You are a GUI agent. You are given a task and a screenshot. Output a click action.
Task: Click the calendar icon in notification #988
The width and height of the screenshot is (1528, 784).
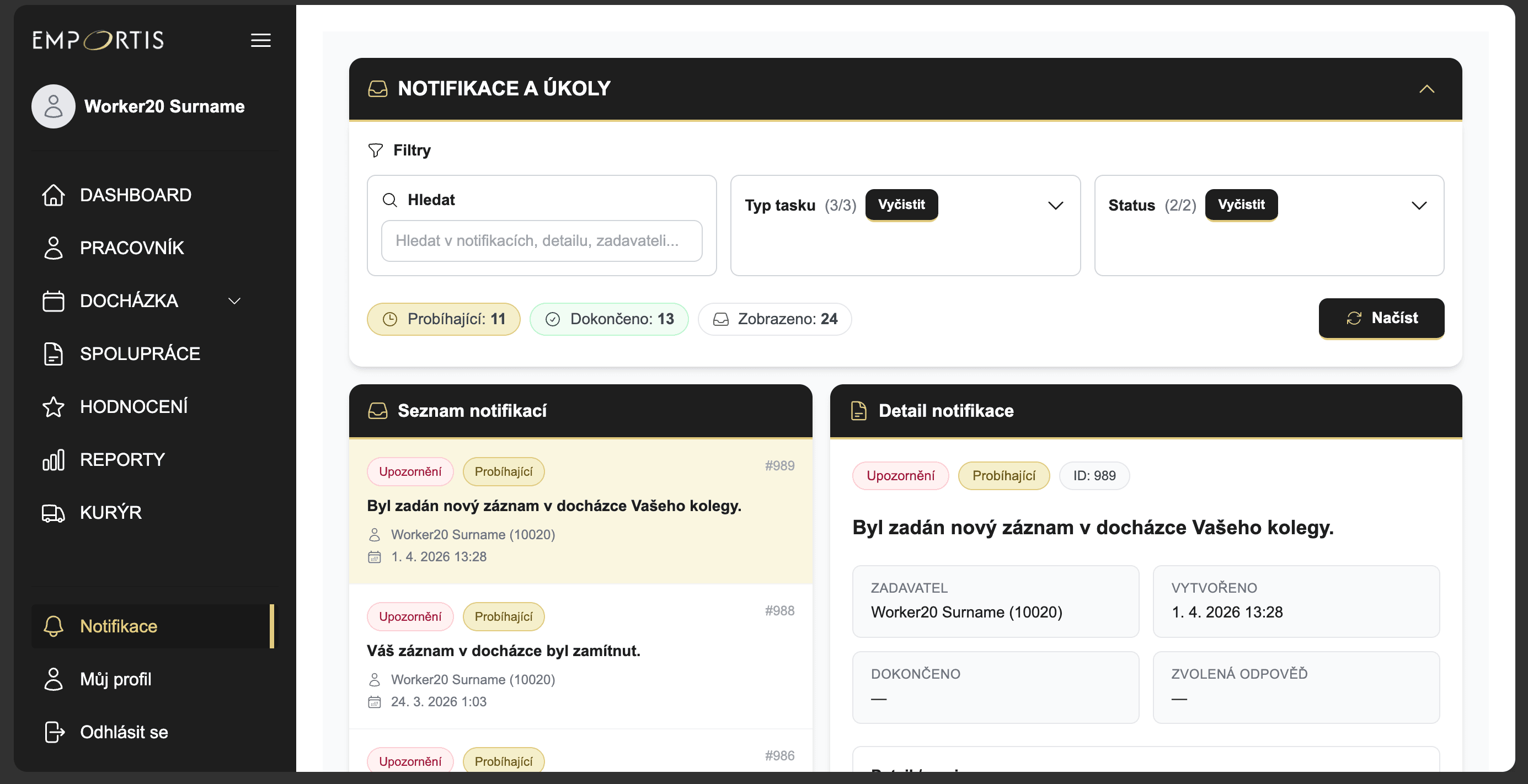click(x=375, y=701)
